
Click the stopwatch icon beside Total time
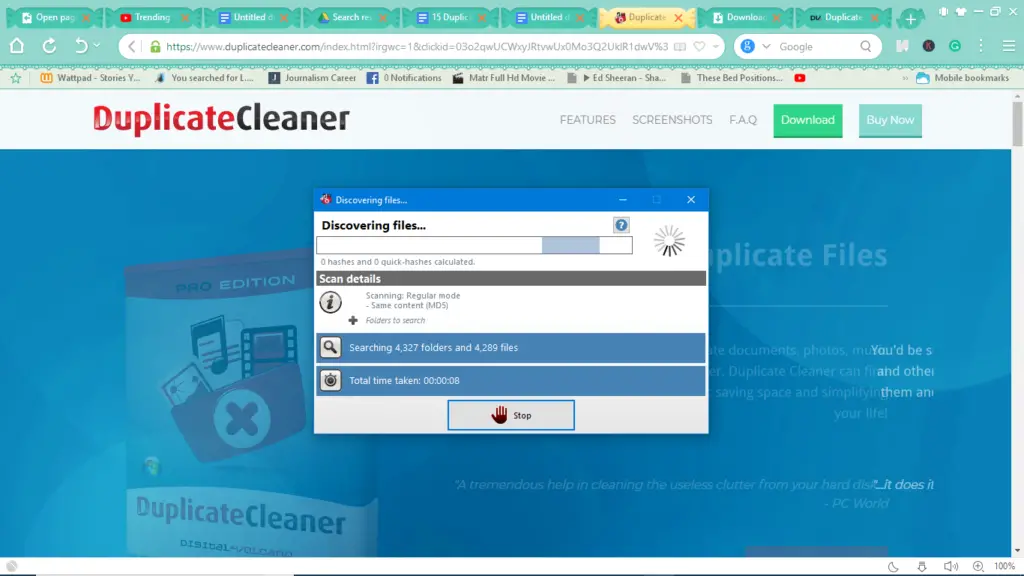330,380
